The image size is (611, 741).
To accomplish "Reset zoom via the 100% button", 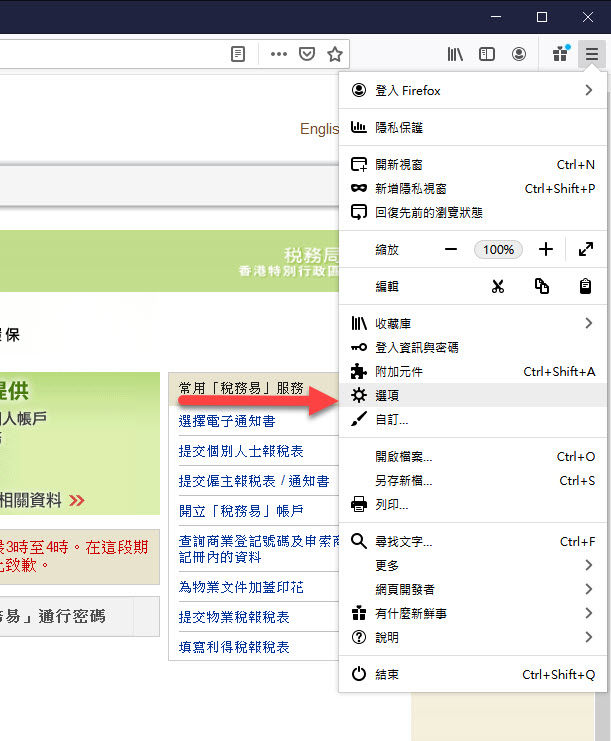I will pos(499,250).
